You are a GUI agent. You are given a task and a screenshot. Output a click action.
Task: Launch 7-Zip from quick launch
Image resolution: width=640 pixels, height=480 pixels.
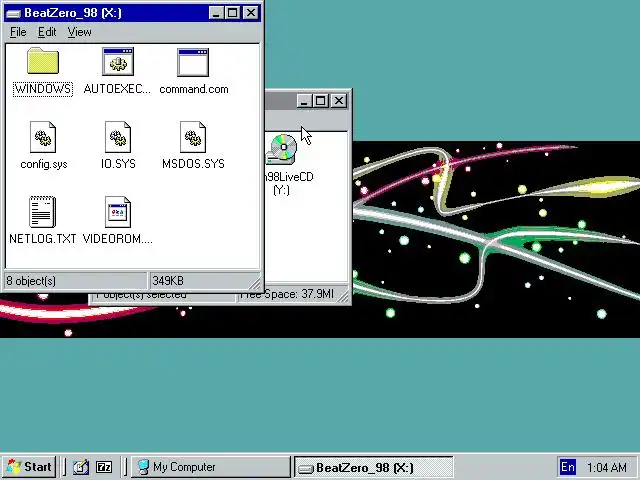click(104, 467)
